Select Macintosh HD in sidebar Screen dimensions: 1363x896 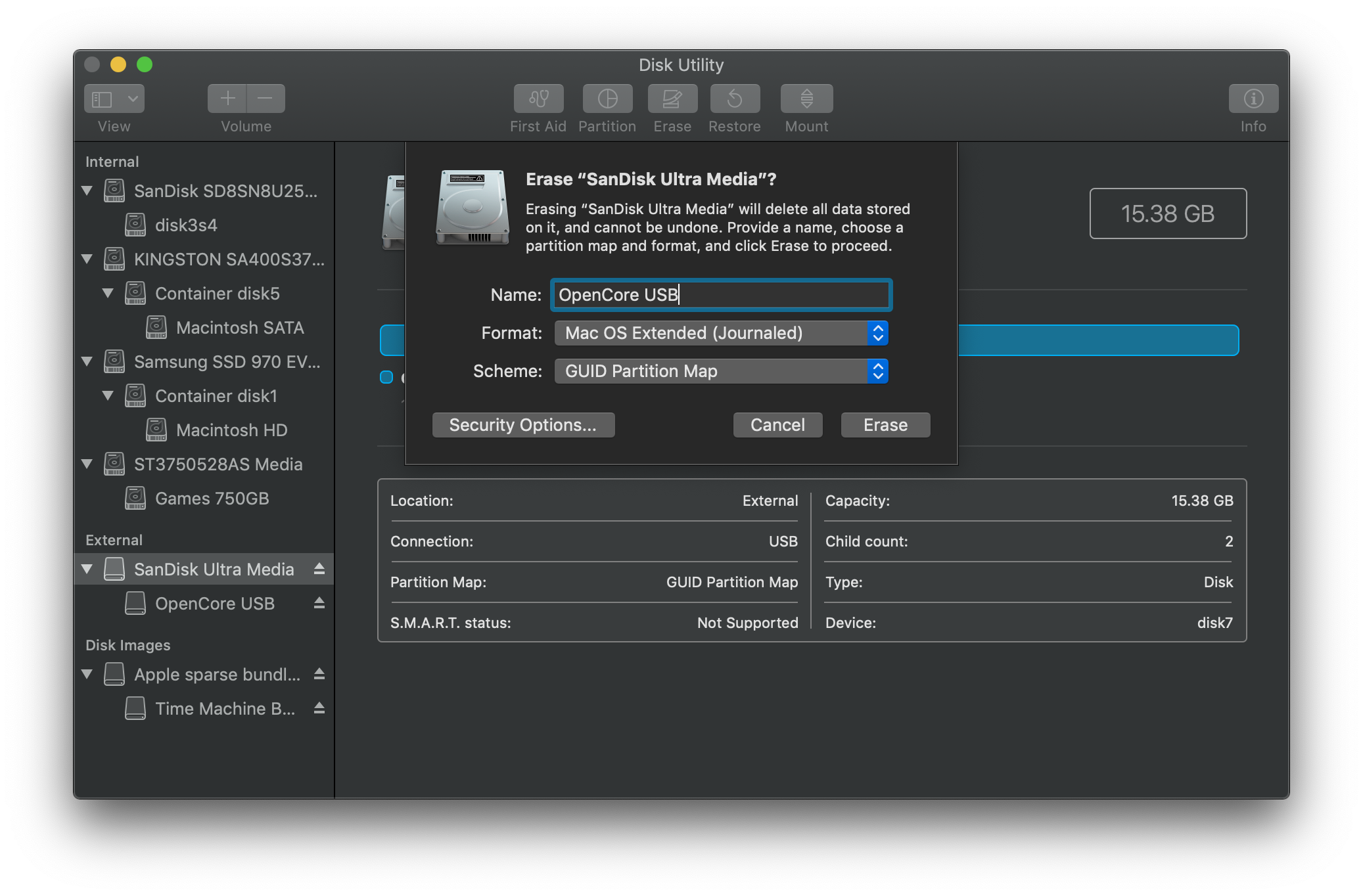tap(231, 430)
